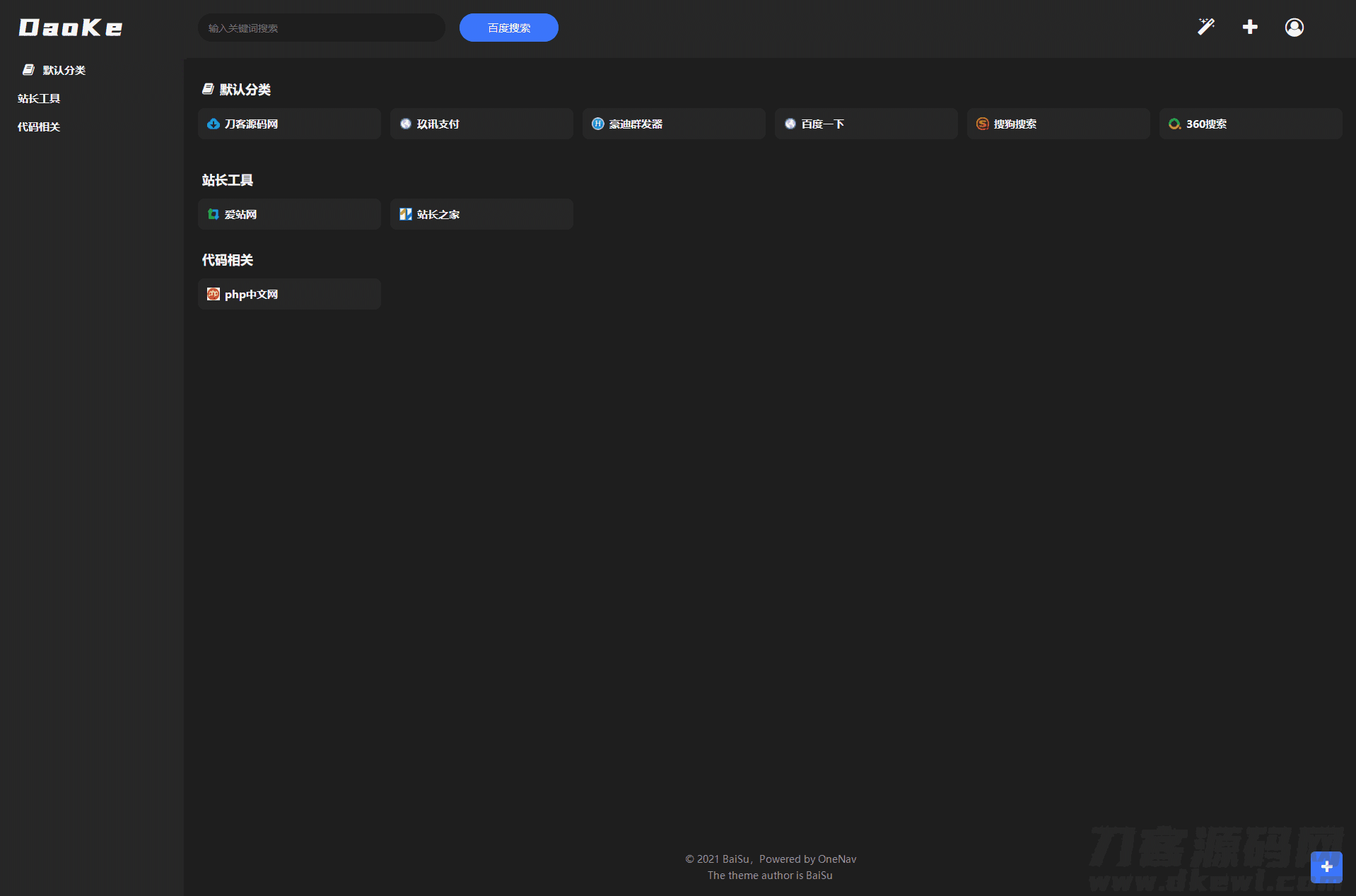Open the 刀客源码网 link label

click(252, 124)
